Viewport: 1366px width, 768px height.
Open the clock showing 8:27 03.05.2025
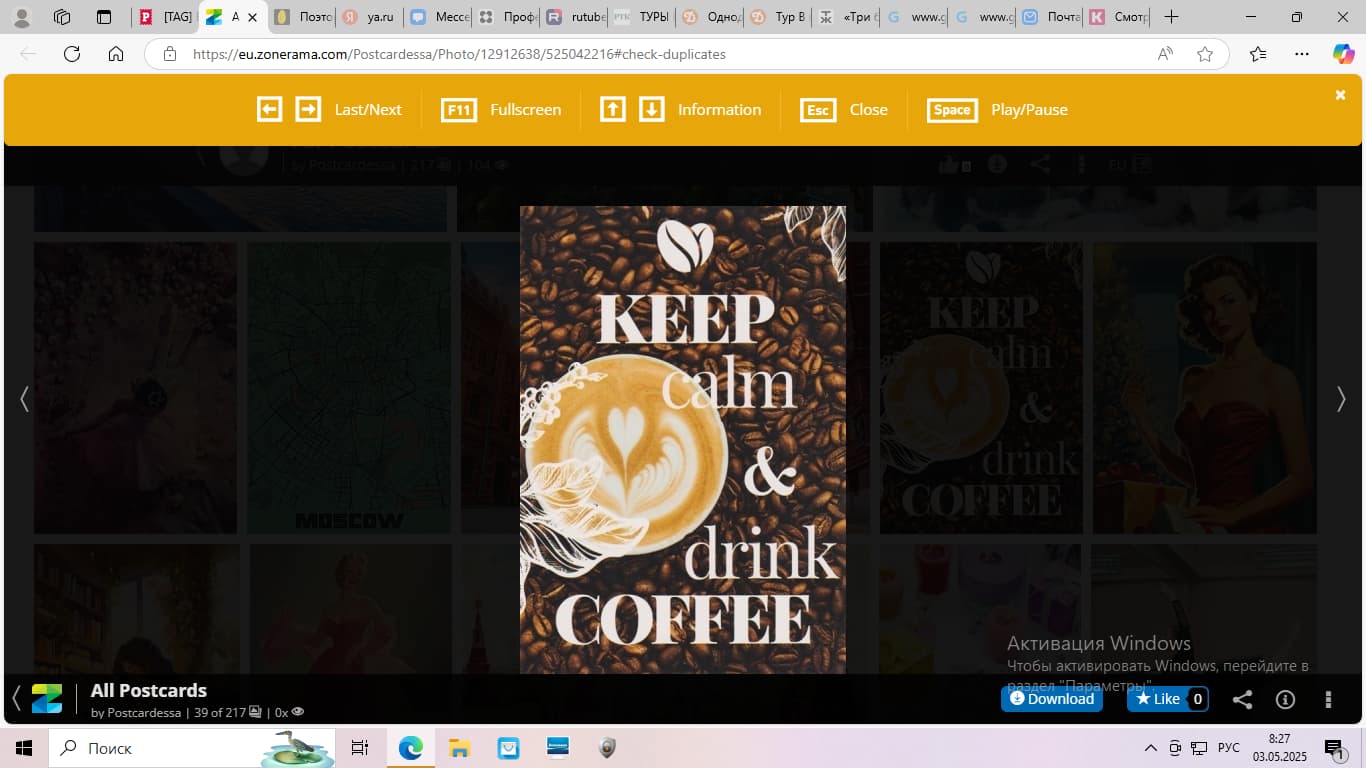pyautogui.click(x=1278, y=748)
